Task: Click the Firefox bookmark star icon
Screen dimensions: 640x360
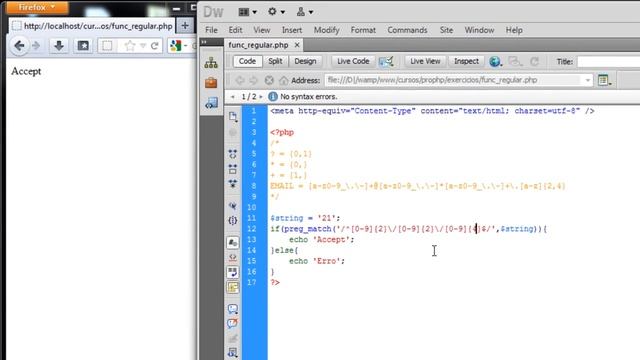Action: coord(130,46)
